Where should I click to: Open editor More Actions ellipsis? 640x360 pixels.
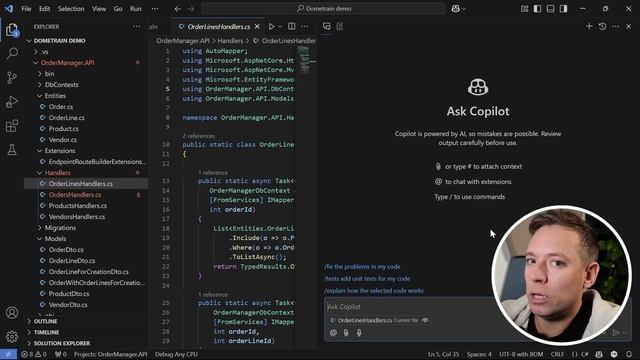click(304, 27)
